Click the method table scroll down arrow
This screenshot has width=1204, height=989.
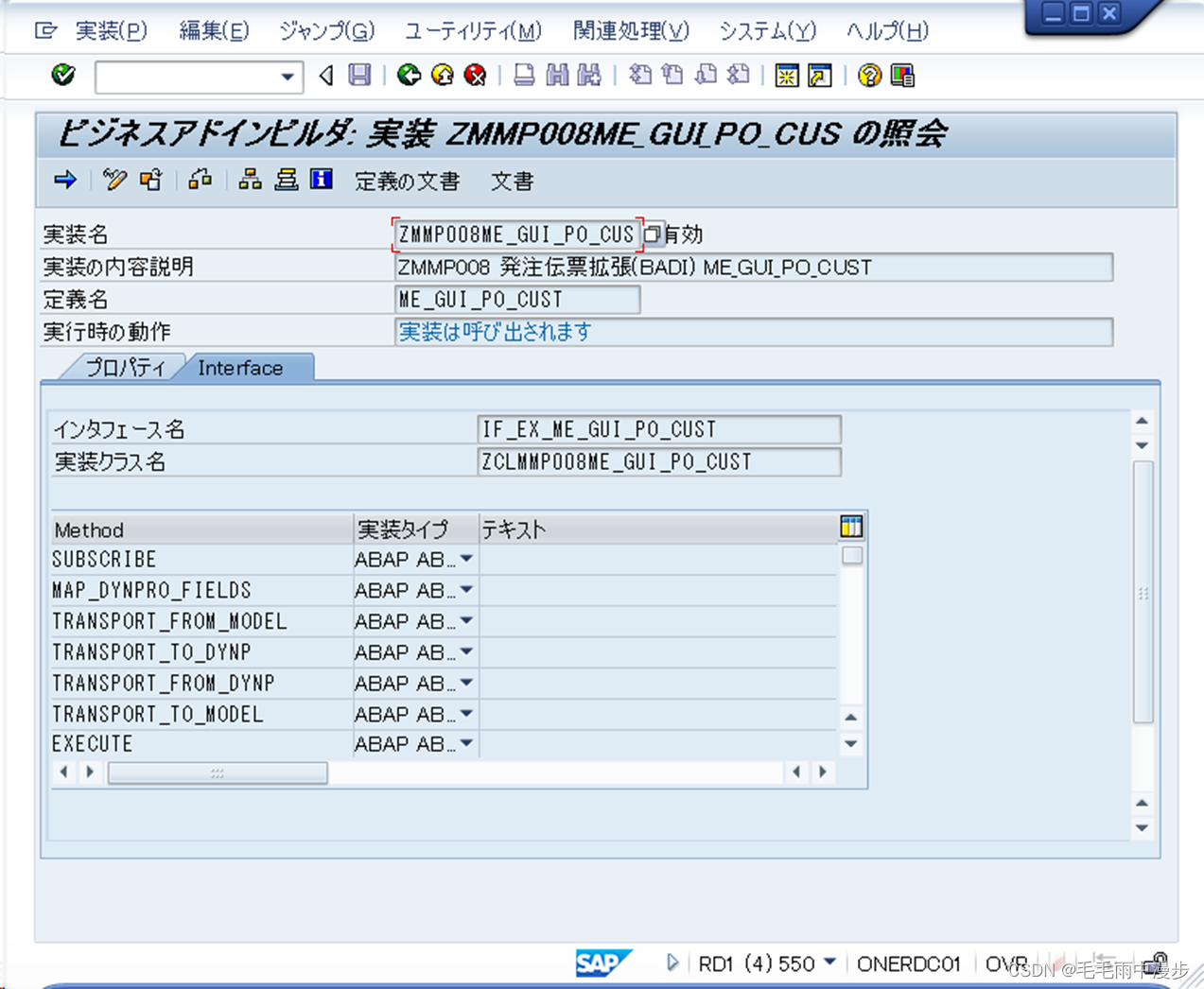tap(851, 744)
